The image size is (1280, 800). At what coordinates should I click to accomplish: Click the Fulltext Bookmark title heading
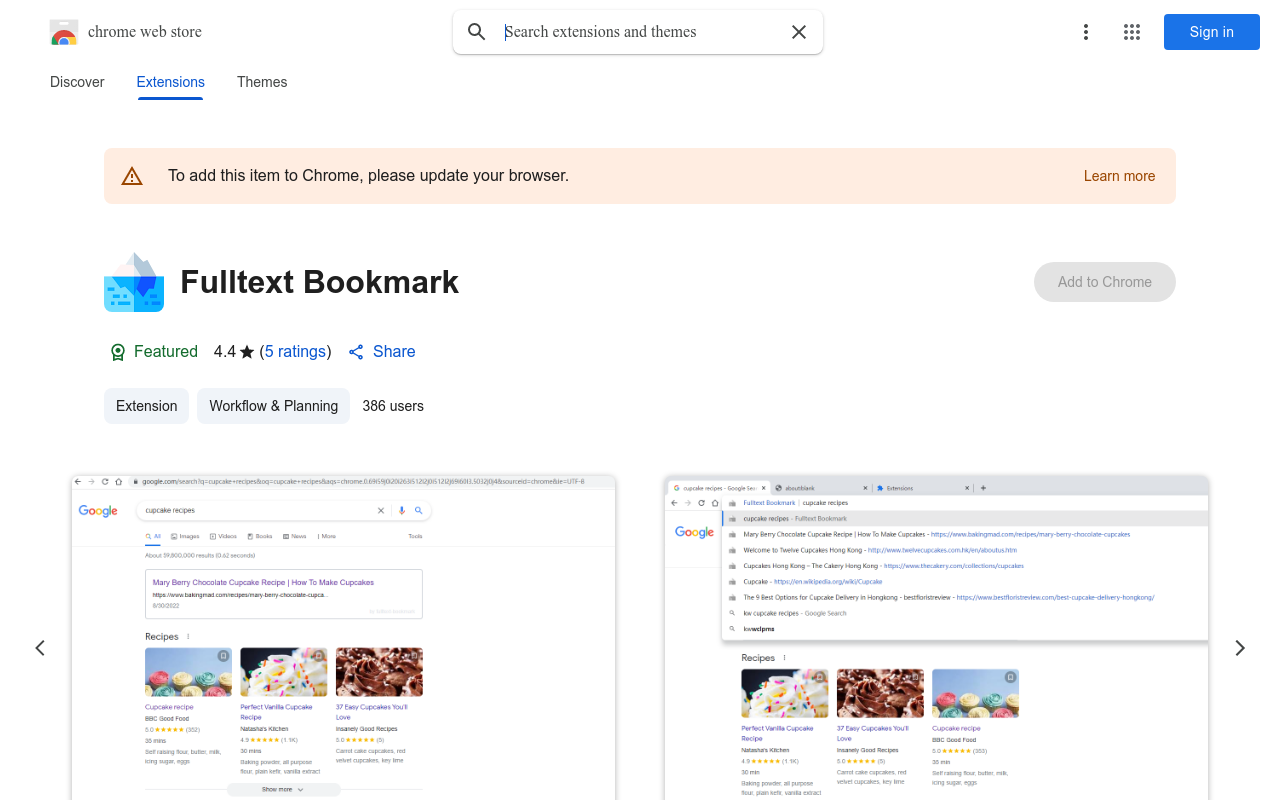coord(319,282)
